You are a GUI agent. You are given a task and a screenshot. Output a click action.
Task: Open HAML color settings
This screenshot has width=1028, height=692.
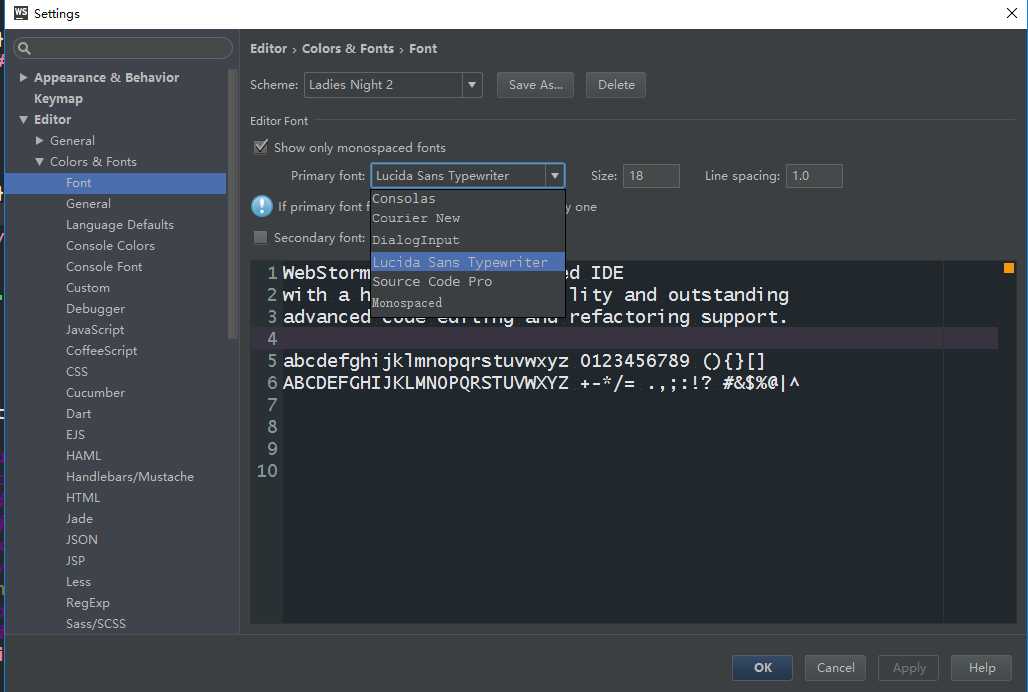click(x=83, y=455)
